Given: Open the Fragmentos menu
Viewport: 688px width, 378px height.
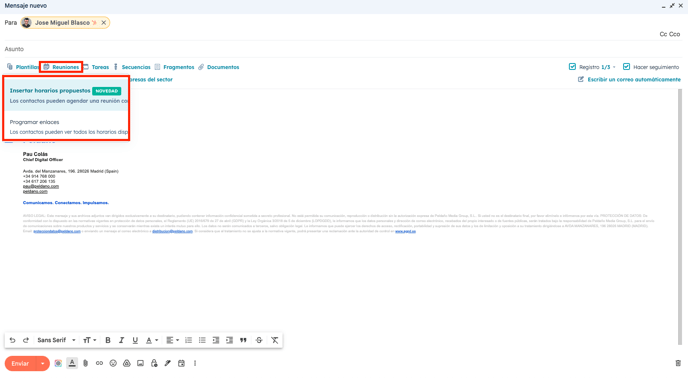Looking at the screenshot, I should (x=174, y=67).
